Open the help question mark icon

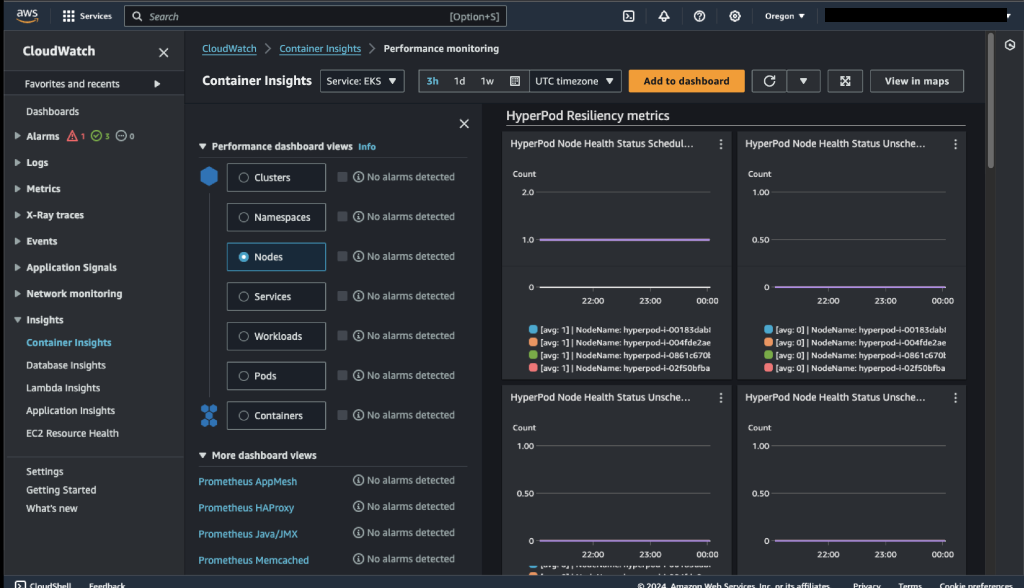click(699, 16)
